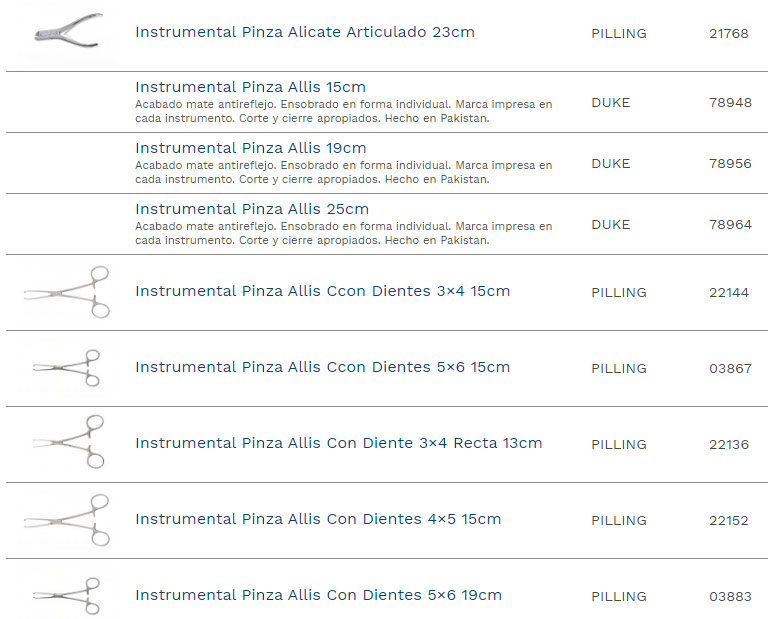Open Instrumental Pinza Allis 19cm product

pyautogui.click(x=251, y=148)
